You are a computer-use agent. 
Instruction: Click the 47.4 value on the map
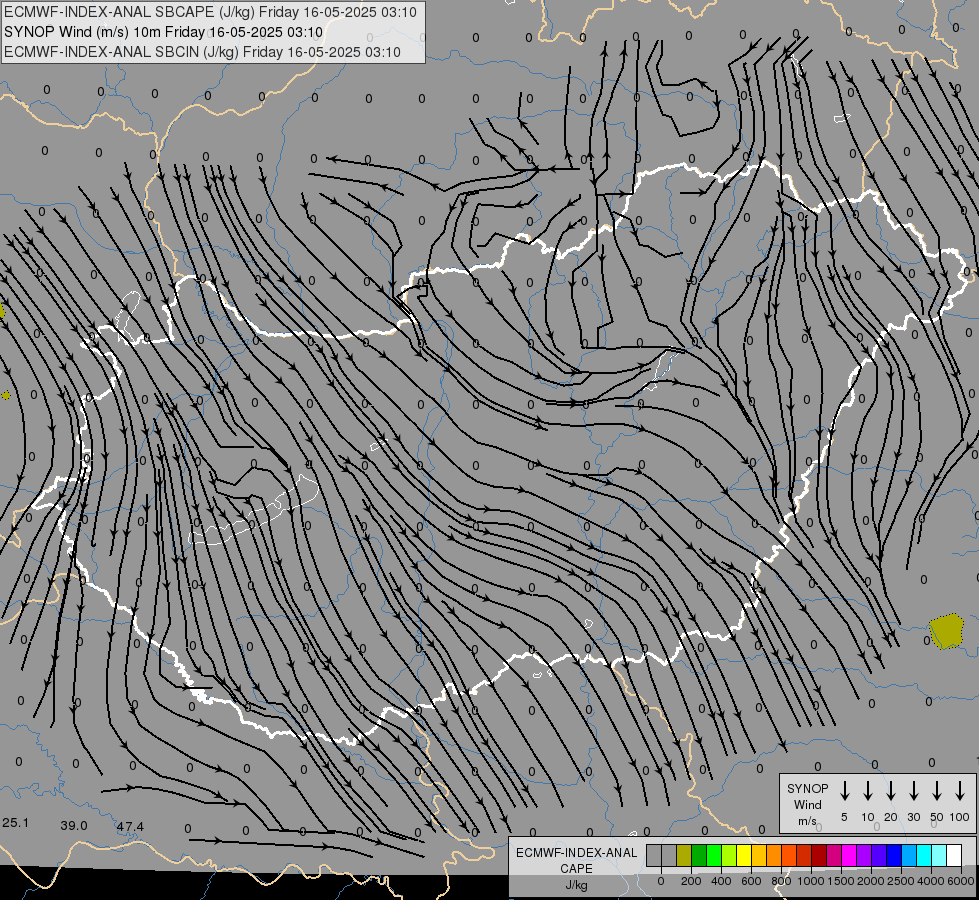click(x=130, y=827)
